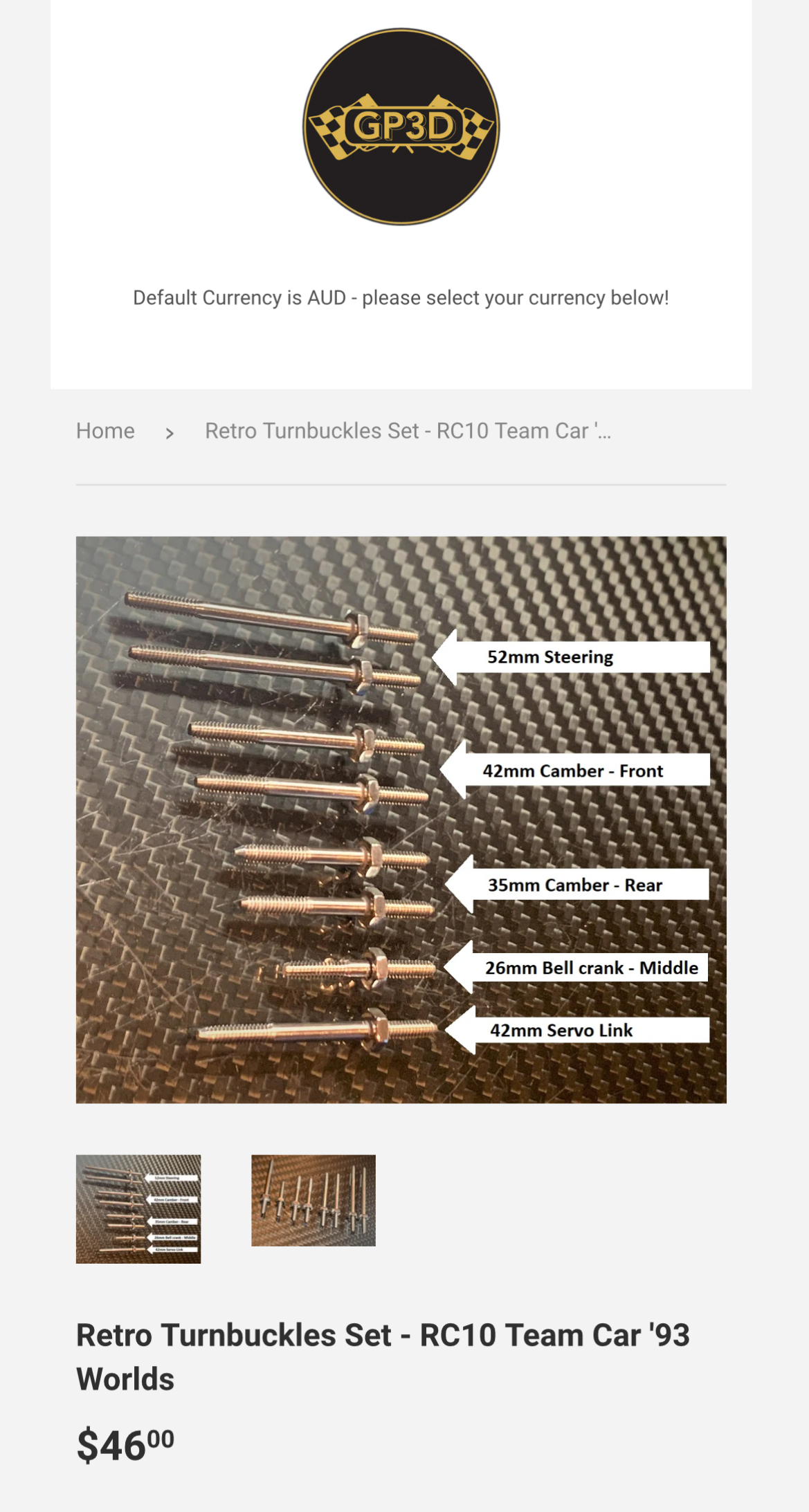Go to the Home breadcrumb link
This screenshot has height=1512, width=809.
(105, 431)
